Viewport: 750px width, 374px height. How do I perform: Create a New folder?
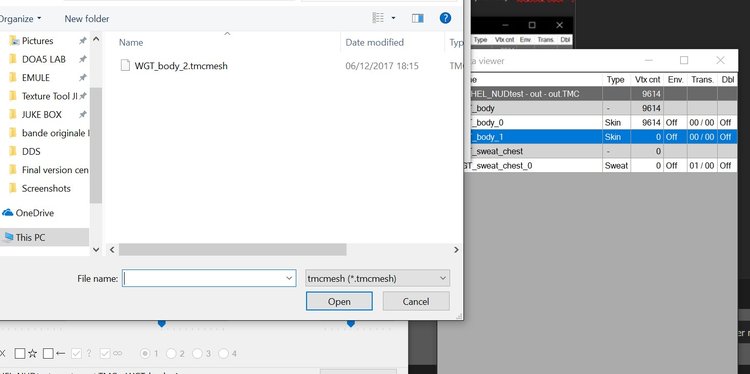coord(87,19)
